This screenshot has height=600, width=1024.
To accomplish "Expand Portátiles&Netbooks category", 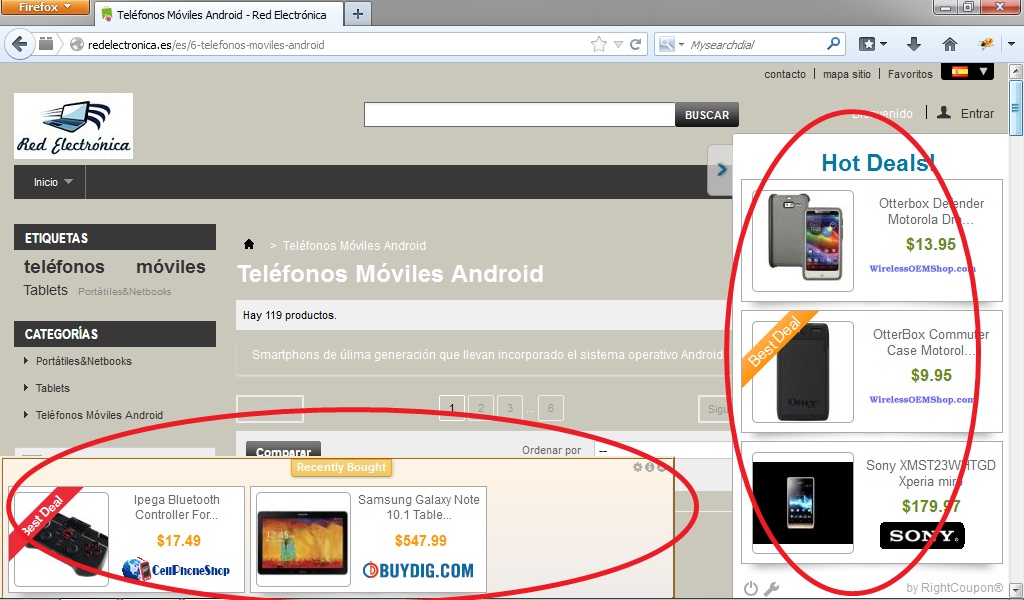I will point(26,360).
